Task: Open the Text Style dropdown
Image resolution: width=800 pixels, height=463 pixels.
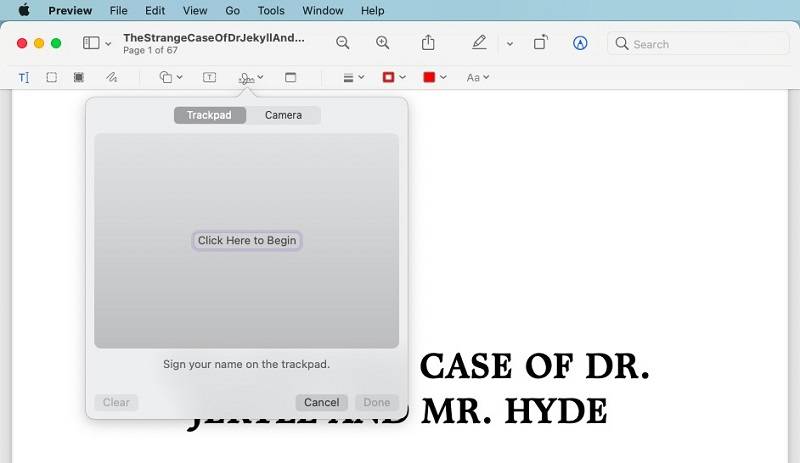Action: [x=478, y=77]
